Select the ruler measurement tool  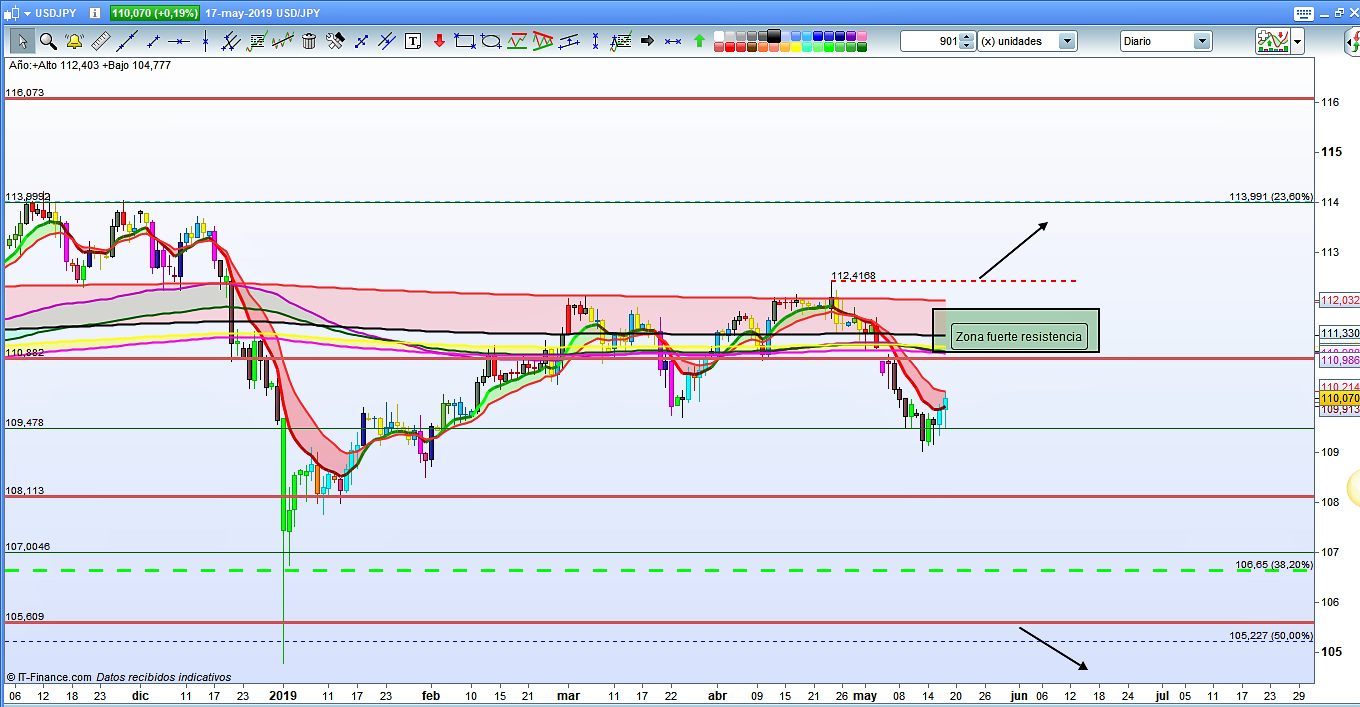coord(100,41)
